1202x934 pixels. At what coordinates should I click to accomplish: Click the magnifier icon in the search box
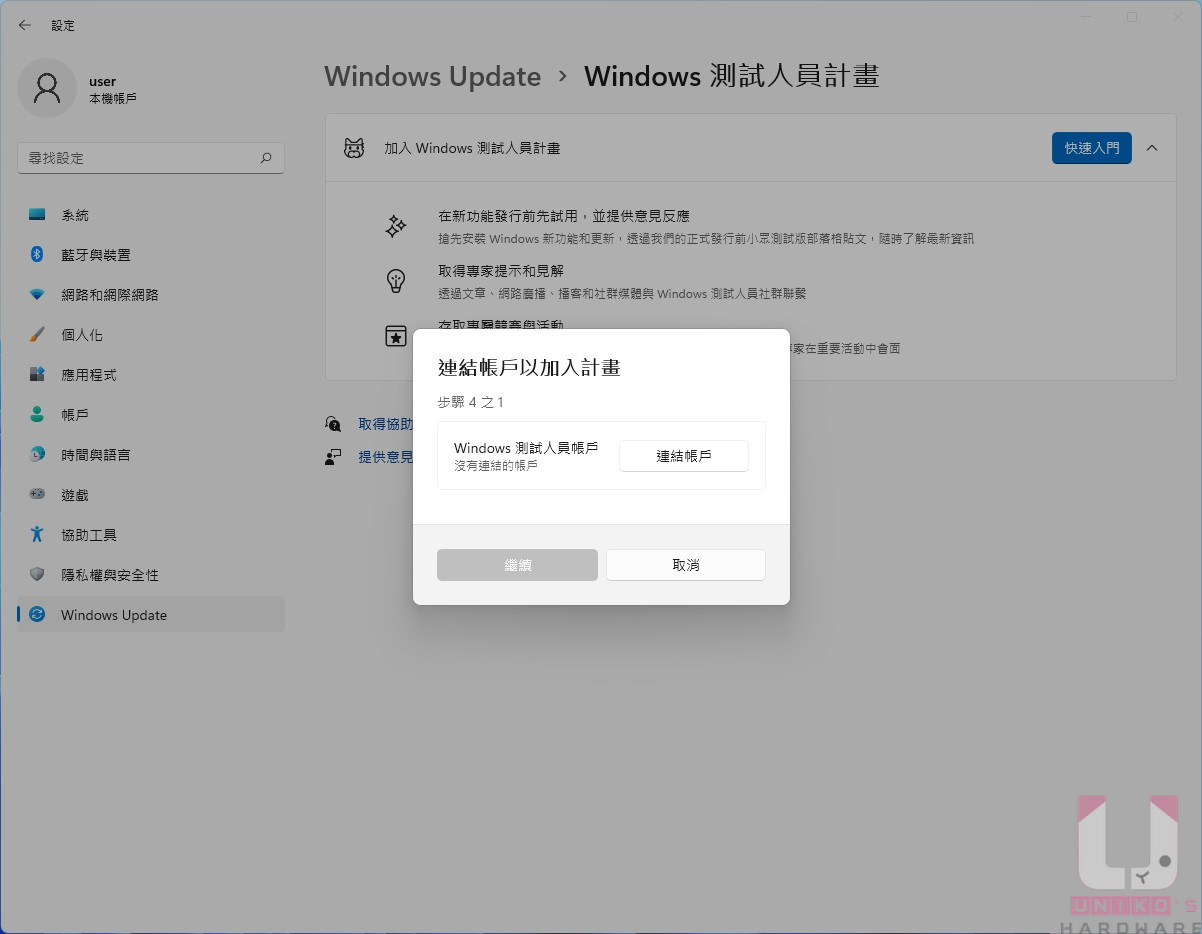tap(266, 158)
